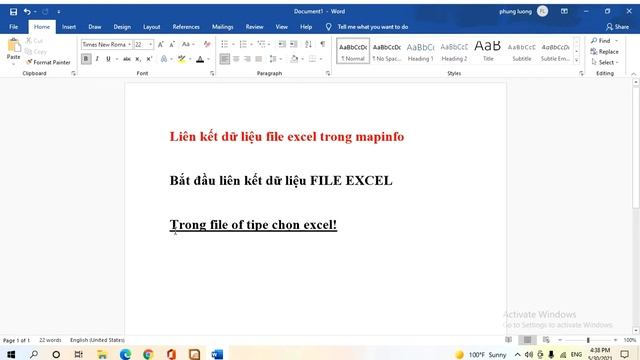The width and height of the screenshot is (640, 360).
Task: Open the Clipboard pane launcher
Action: (x=73, y=73)
